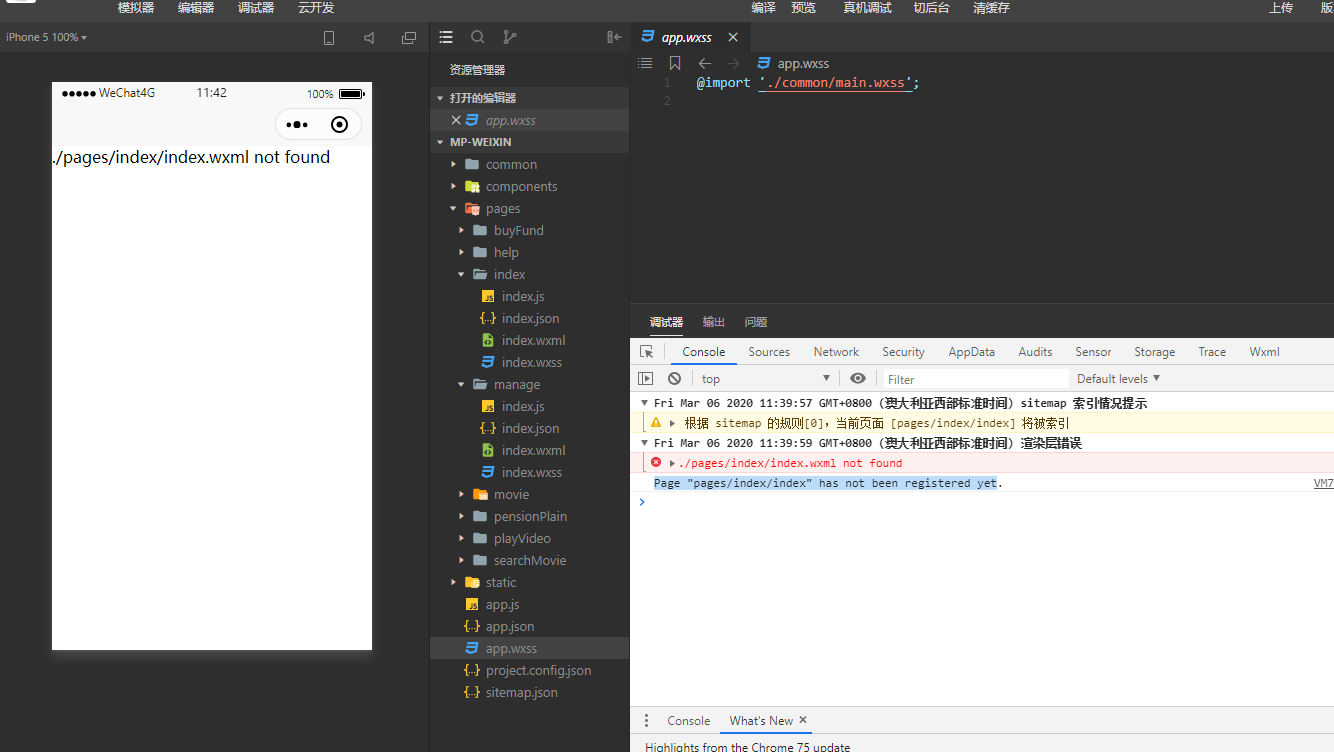Click the 编译 toolbar button
The width and height of the screenshot is (1334, 752).
click(x=763, y=7)
